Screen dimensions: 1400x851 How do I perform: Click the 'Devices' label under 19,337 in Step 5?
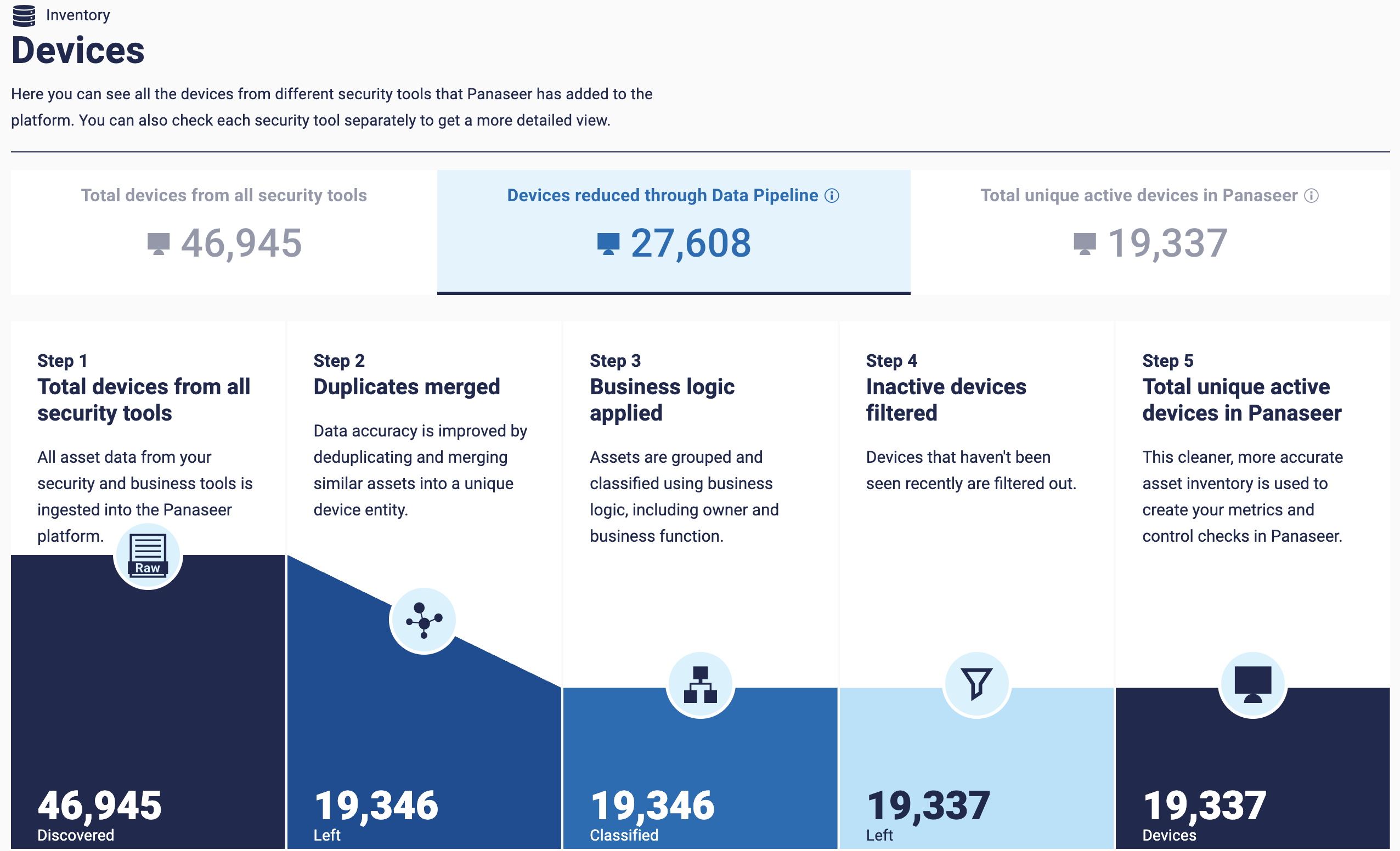click(x=1170, y=836)
